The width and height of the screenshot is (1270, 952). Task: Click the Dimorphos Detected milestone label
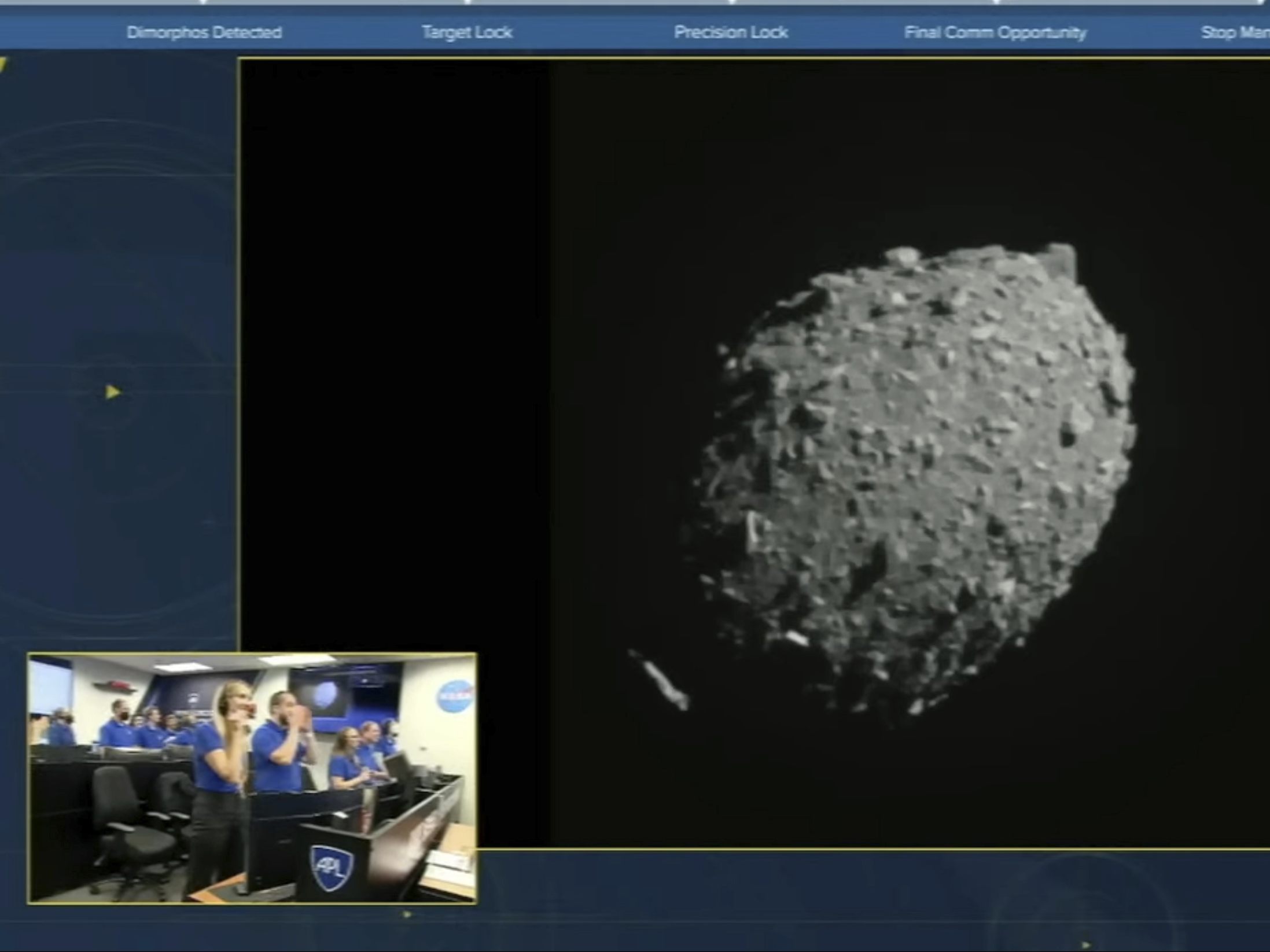coord(204,32)
